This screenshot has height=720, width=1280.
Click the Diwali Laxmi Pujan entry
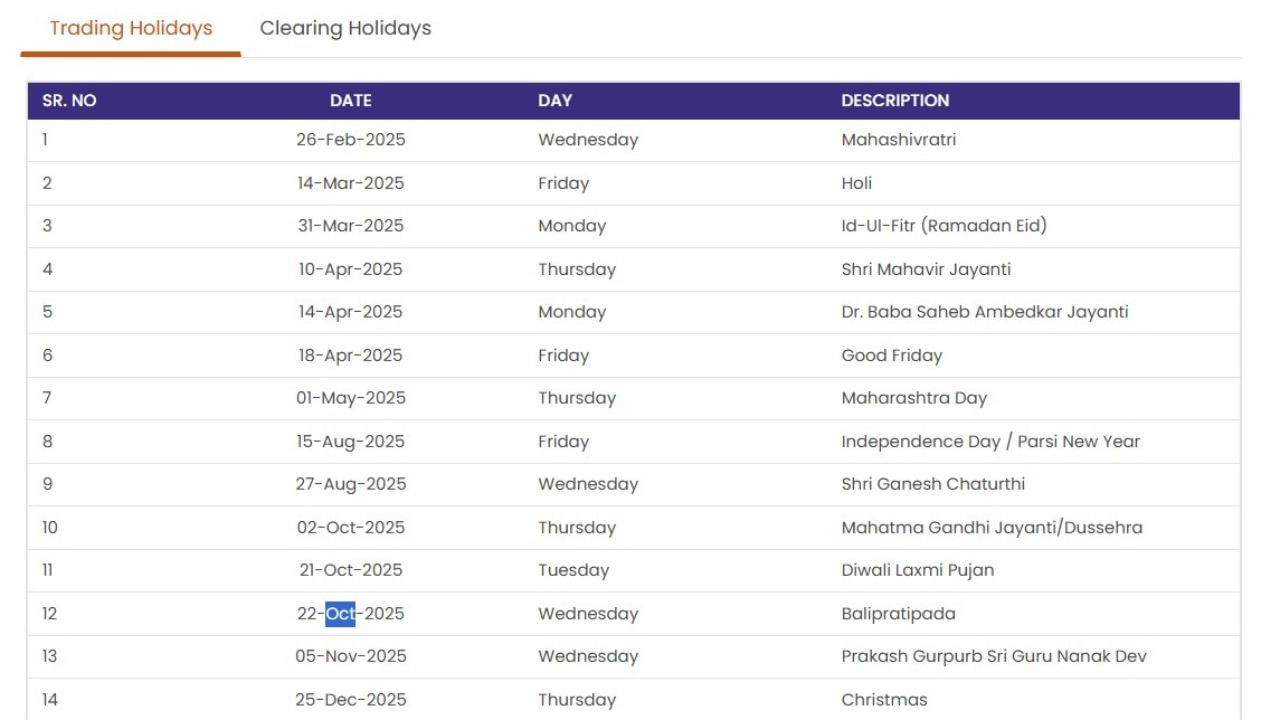pyautogui.click(x=917, y=570)
